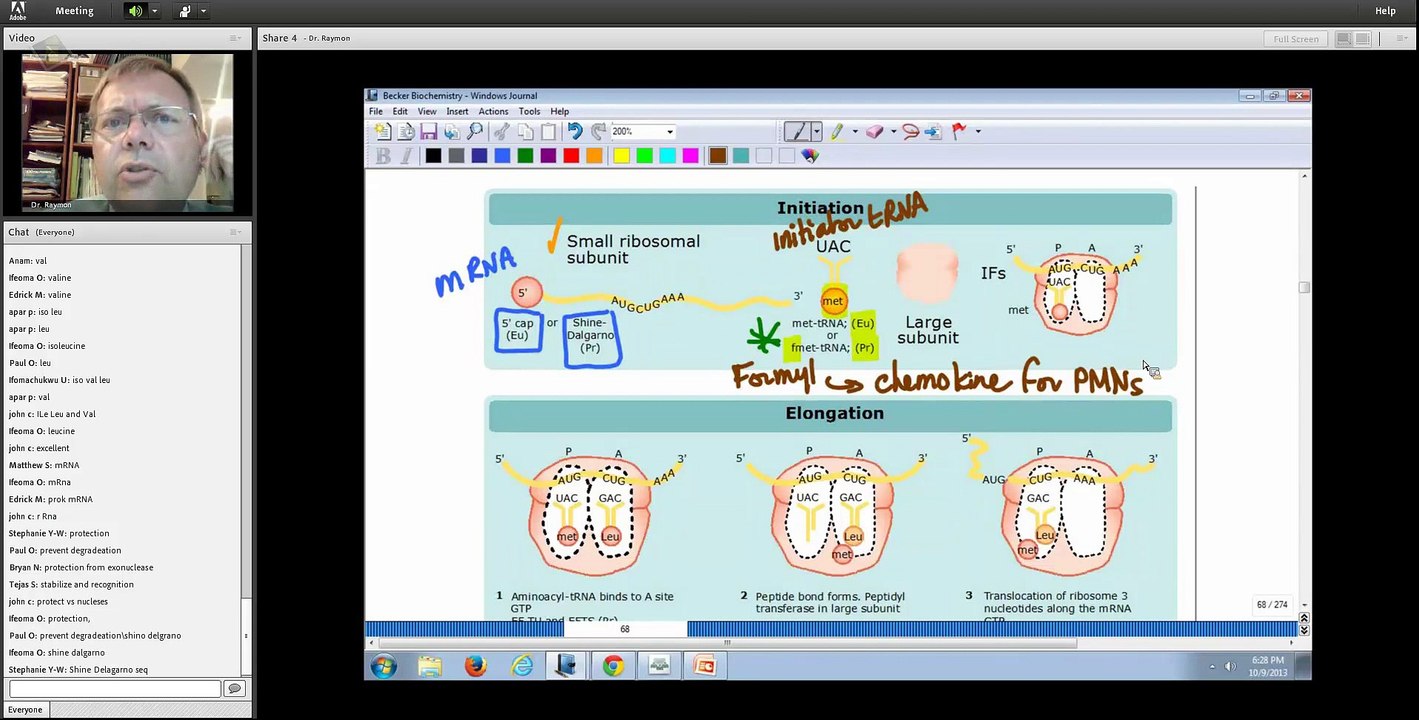Click the chat message input field
This screenshot has width=1419, height=720.
[x=115, y=688]
